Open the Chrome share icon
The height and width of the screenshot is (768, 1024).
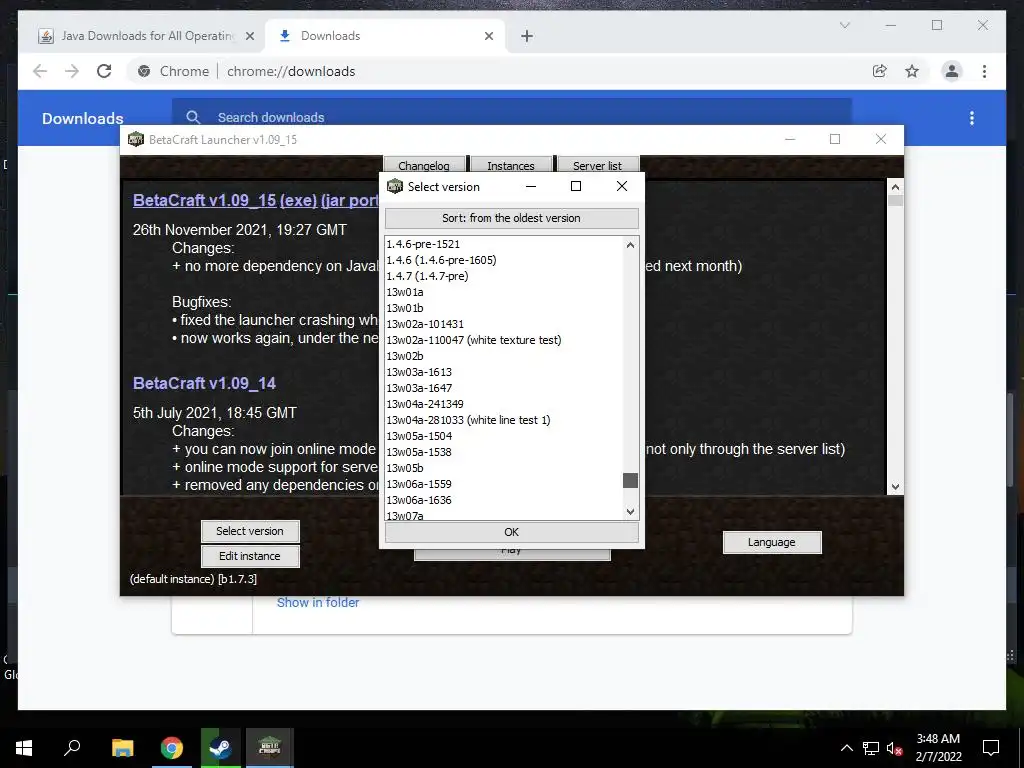pyautogui.click(x=880, y=71)
